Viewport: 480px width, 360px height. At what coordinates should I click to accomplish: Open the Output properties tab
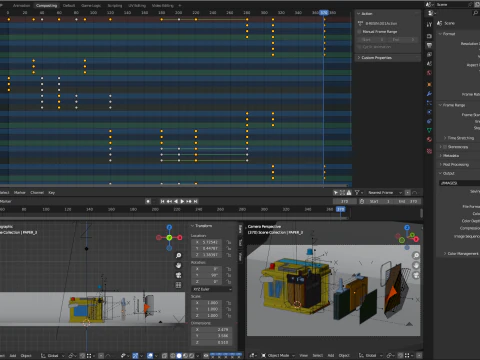click(429, 45)
